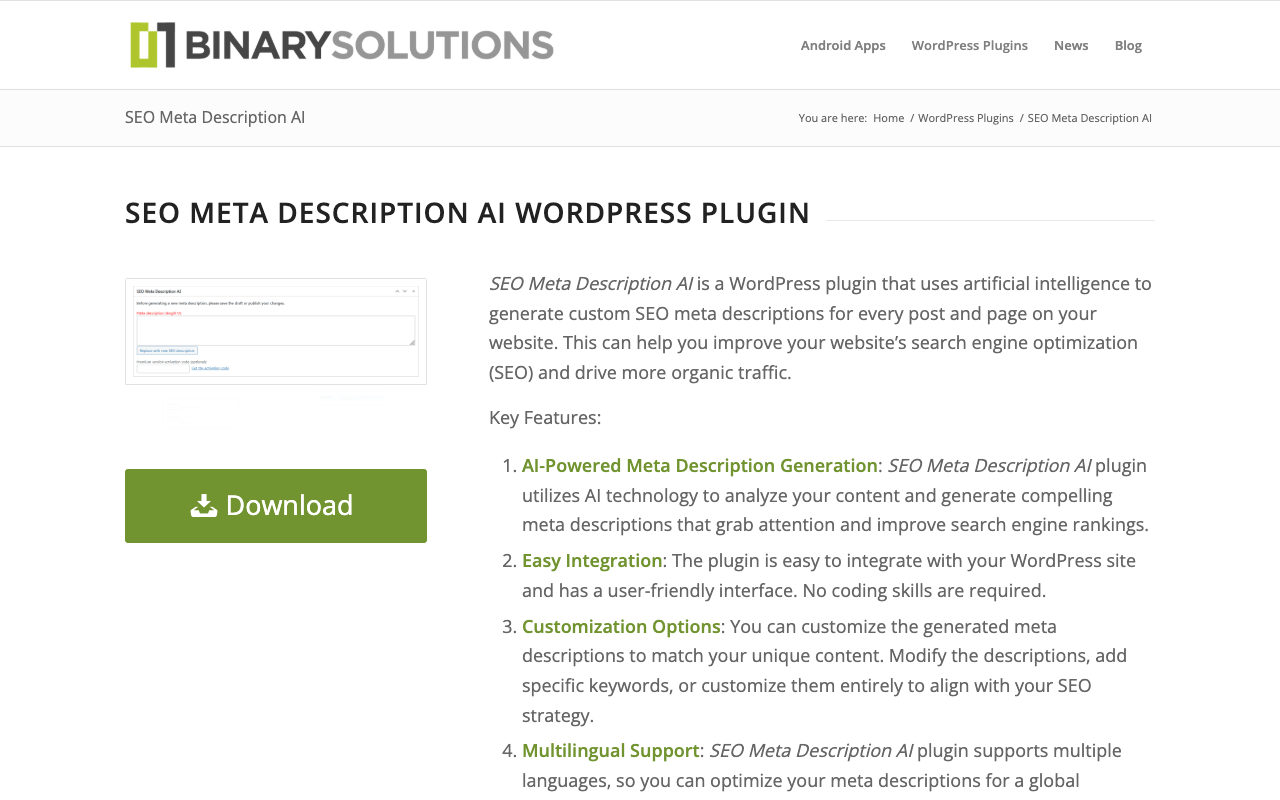The width and height of the screenshot is (1280, 800).
Task: Go to the News page
Action: (1071, 45)
